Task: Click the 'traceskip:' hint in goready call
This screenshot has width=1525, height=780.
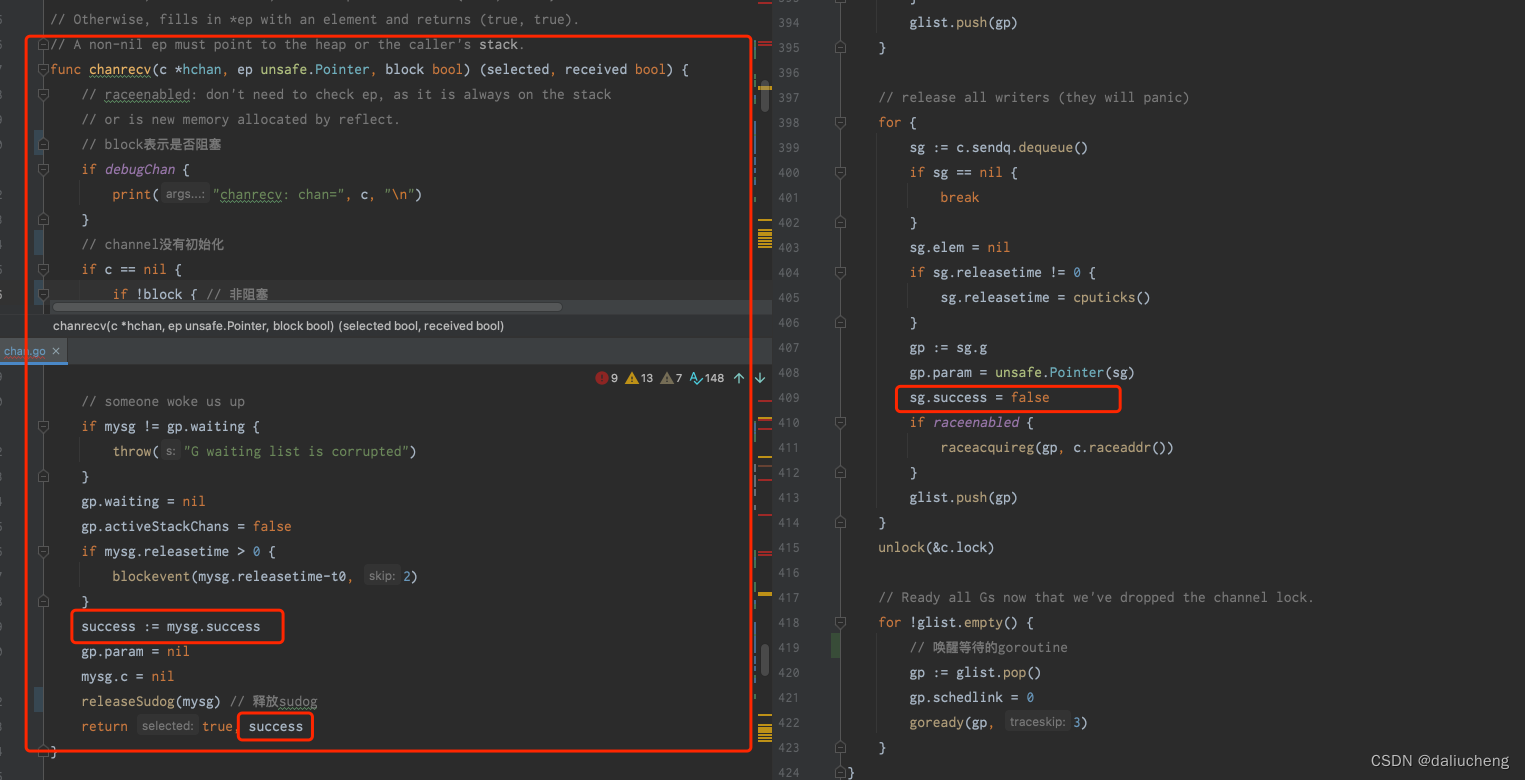Action: click(1038, 722)
